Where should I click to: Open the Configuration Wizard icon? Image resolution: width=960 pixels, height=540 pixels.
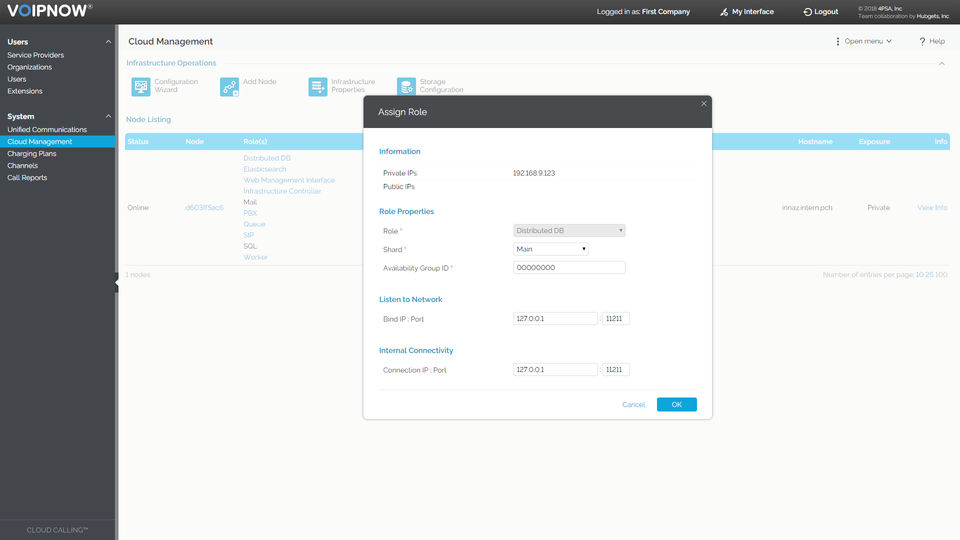pos(141,86)
